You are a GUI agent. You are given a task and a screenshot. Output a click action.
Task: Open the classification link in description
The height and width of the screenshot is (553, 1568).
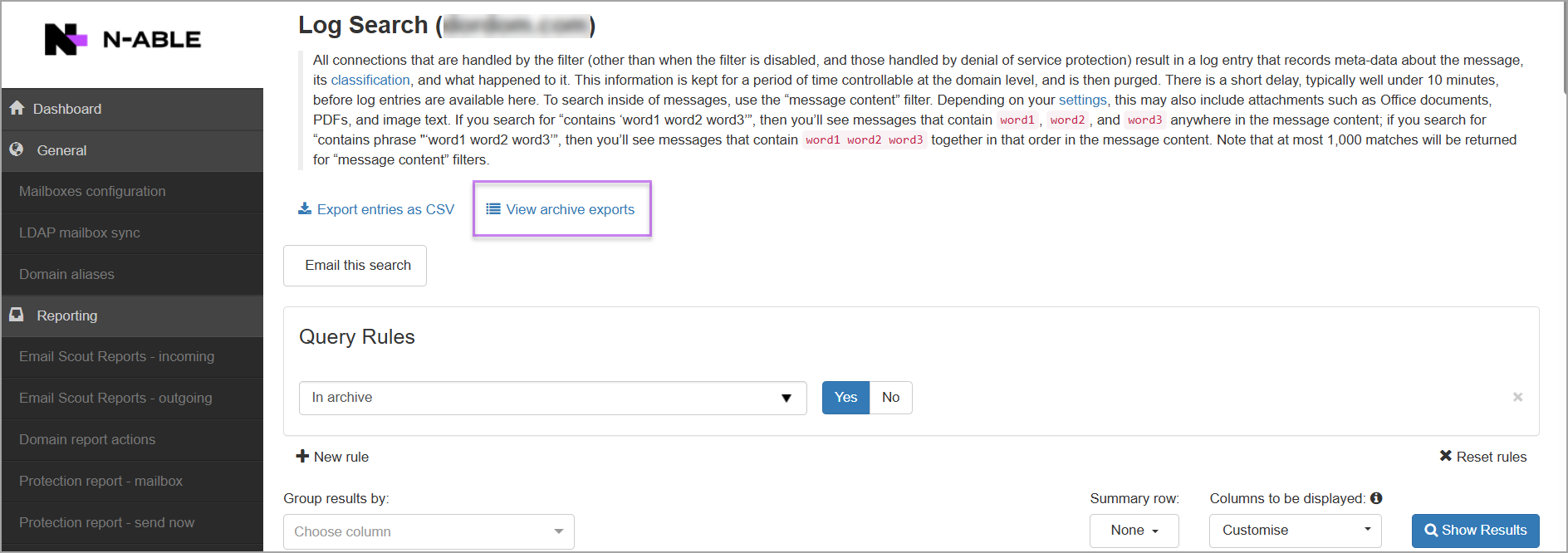point(370,81)
